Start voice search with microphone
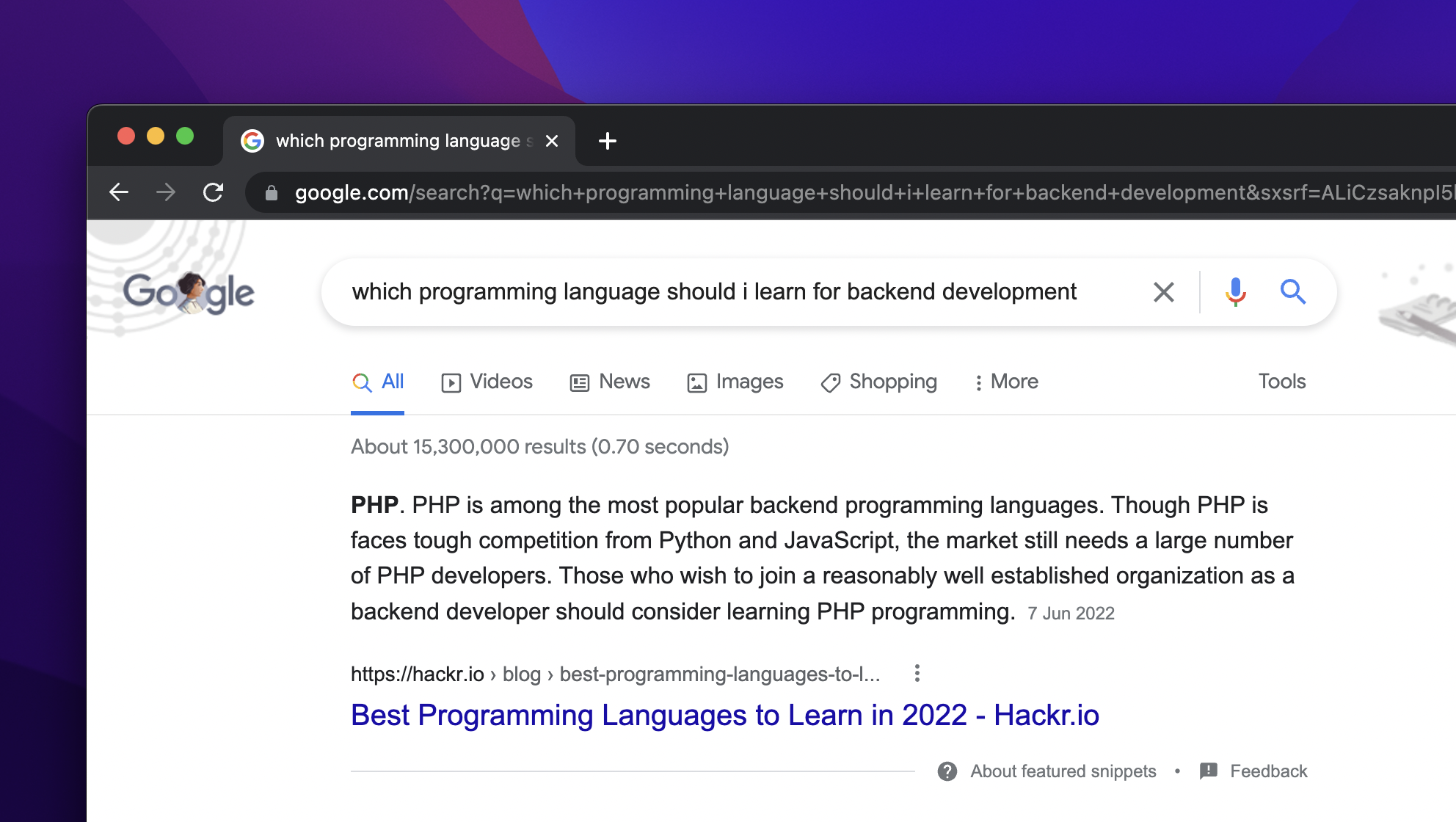The image size is (1456, 822). click(1236, 292)
